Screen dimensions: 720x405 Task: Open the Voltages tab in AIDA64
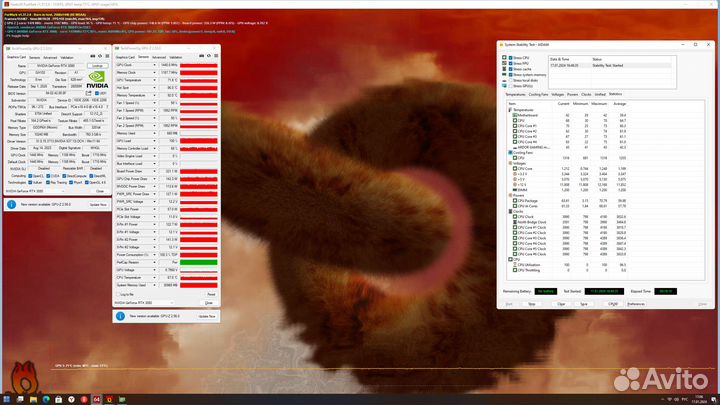557,94
